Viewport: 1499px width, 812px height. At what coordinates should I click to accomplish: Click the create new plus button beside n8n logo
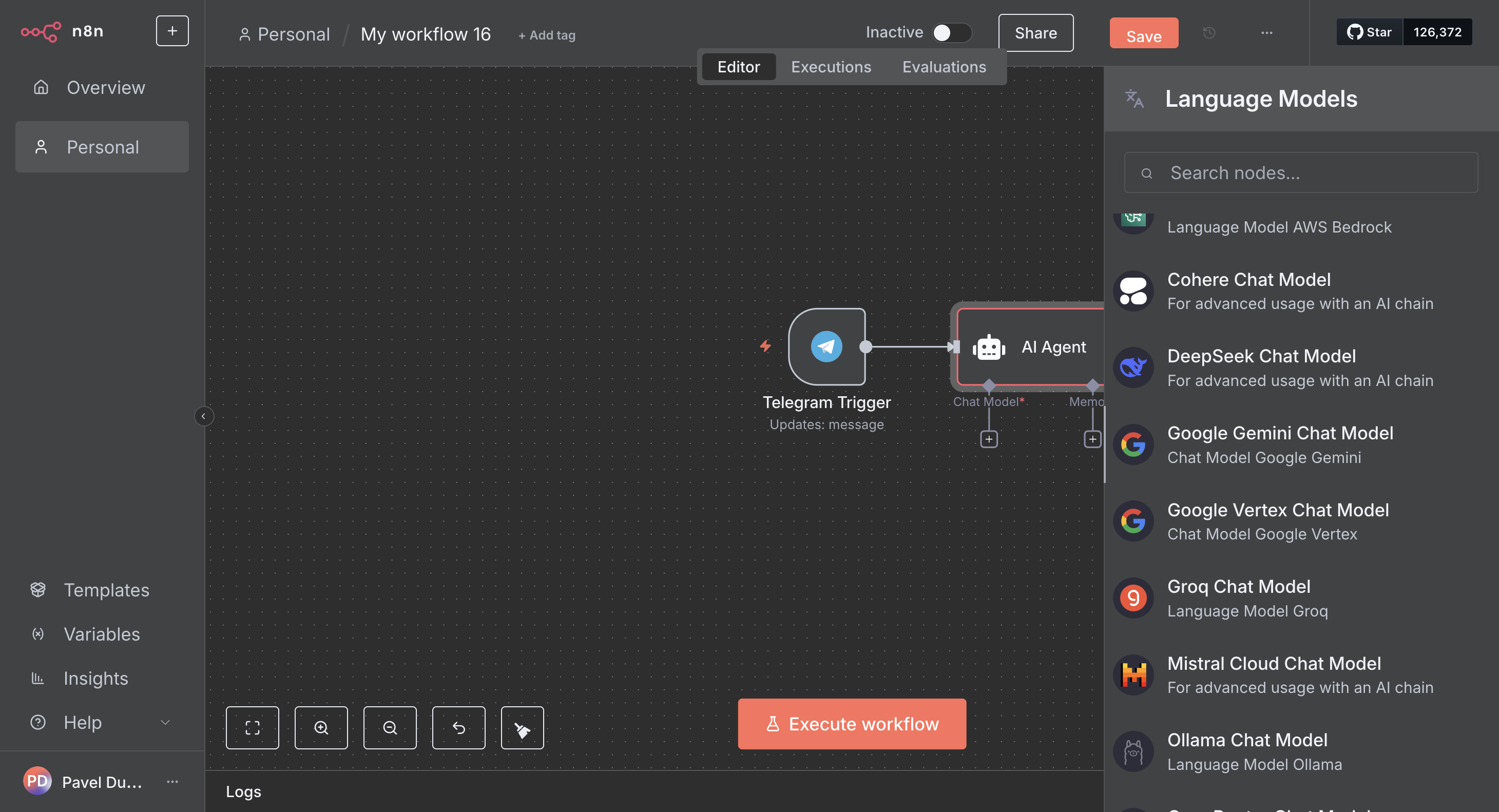click(x=172, y=31)
